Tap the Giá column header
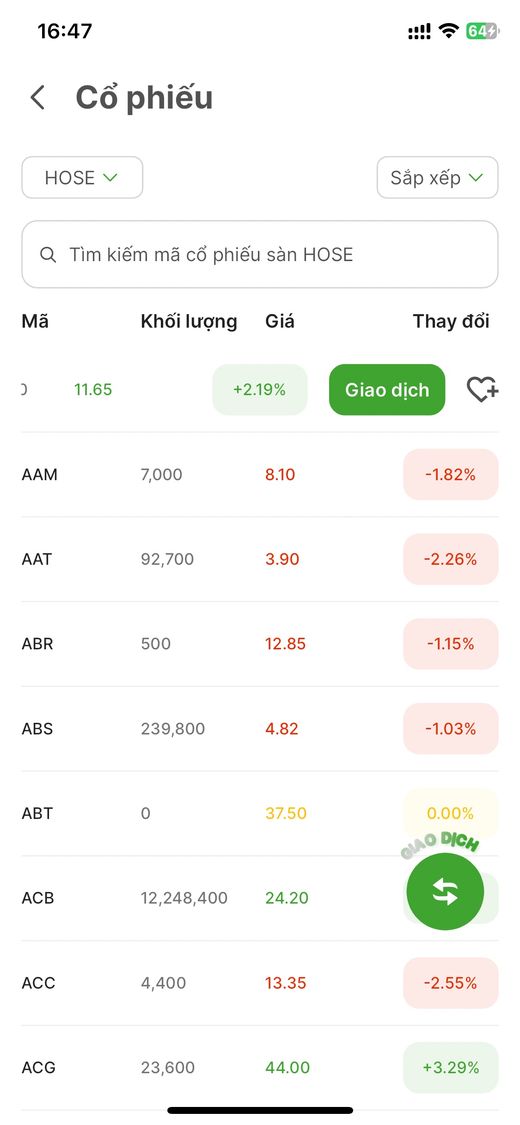 (x=280, y=321)
